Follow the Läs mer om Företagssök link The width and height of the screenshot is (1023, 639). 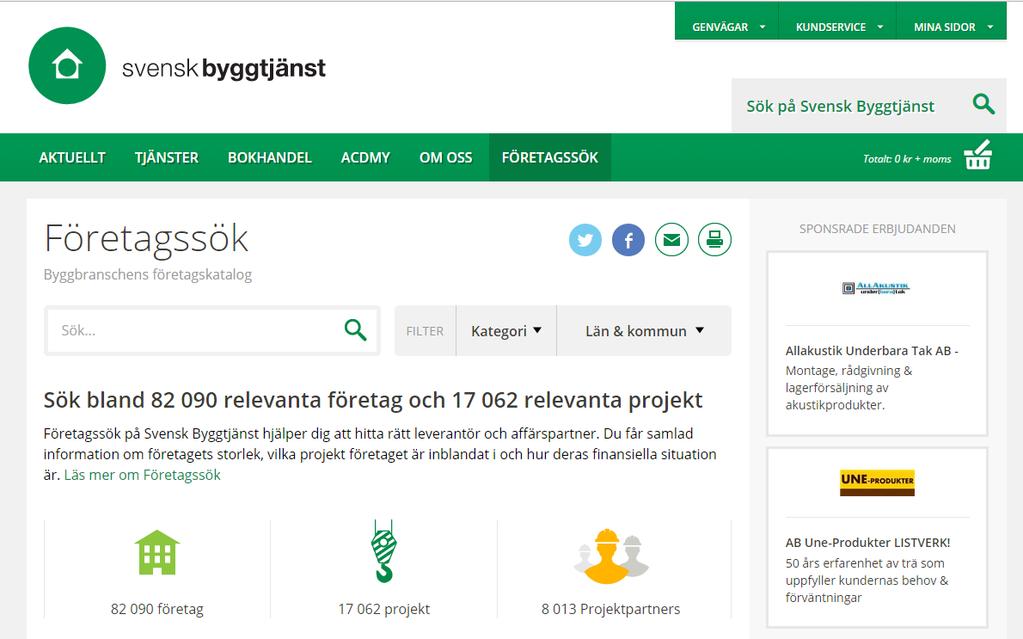142,475
